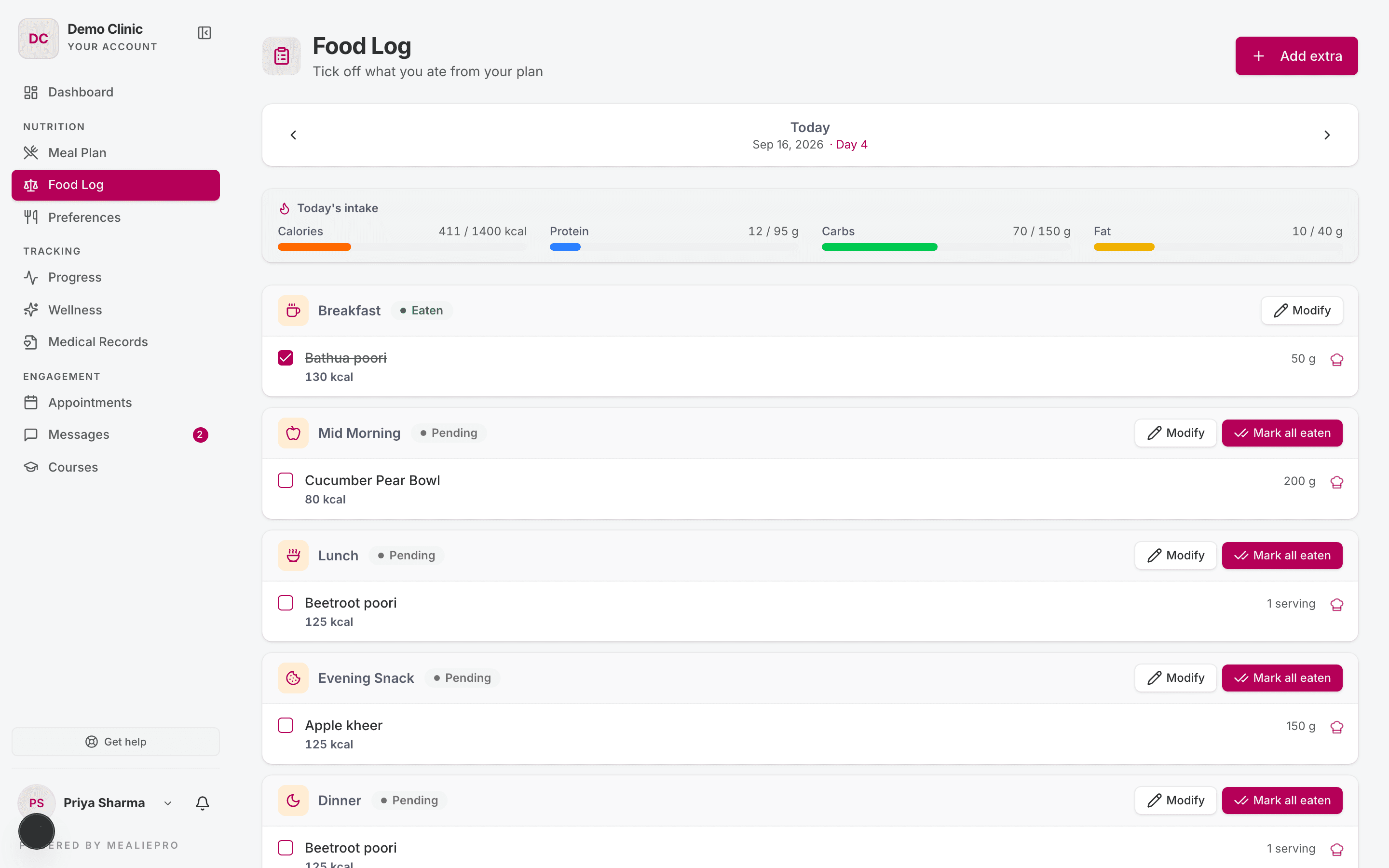Check the Cucumber Pear Bowl checkbox
Screen dimensions: 1389x868
[285, 480]
